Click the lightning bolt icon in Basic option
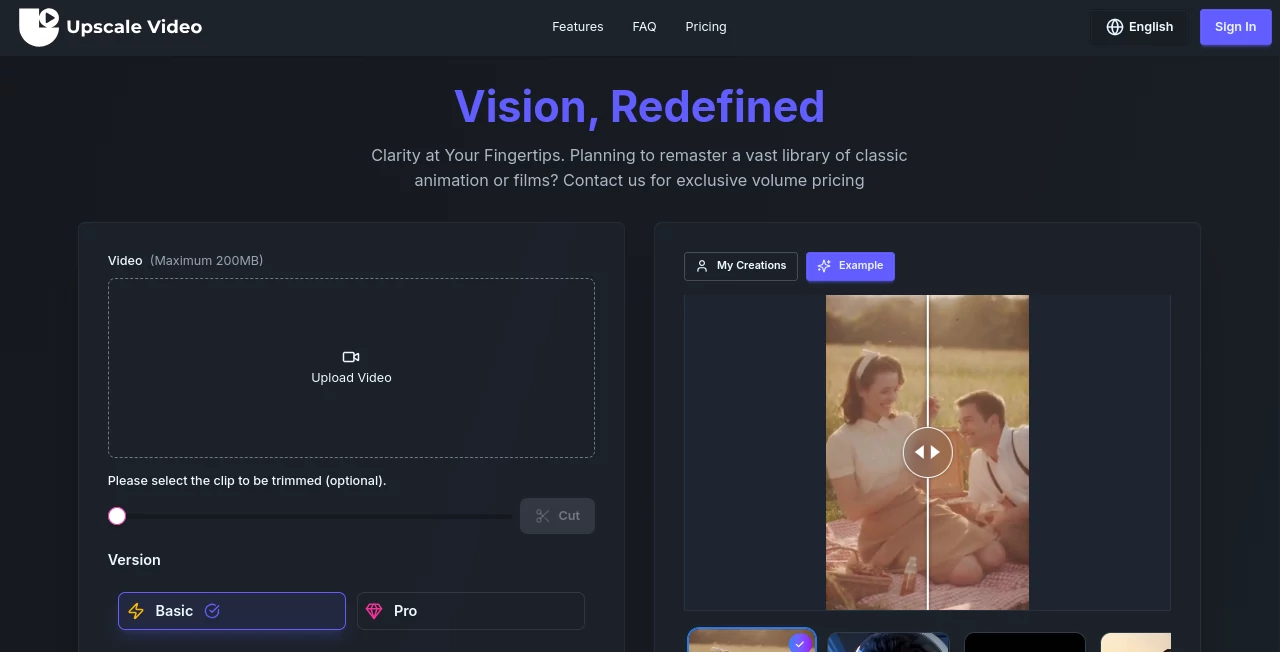The image size is (1280, 652). tap(136, 611)
